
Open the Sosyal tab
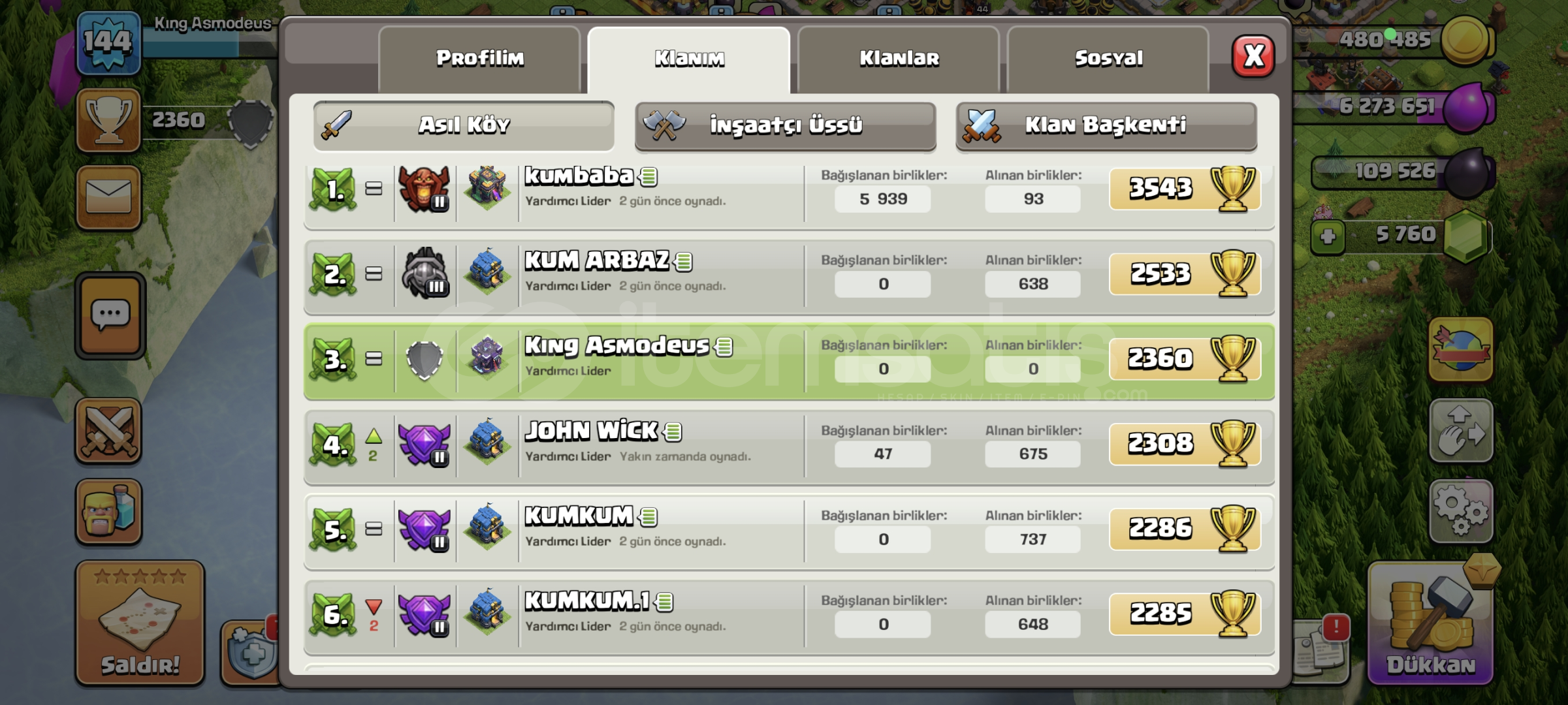pyautogui.click(x=1108, y=59)
